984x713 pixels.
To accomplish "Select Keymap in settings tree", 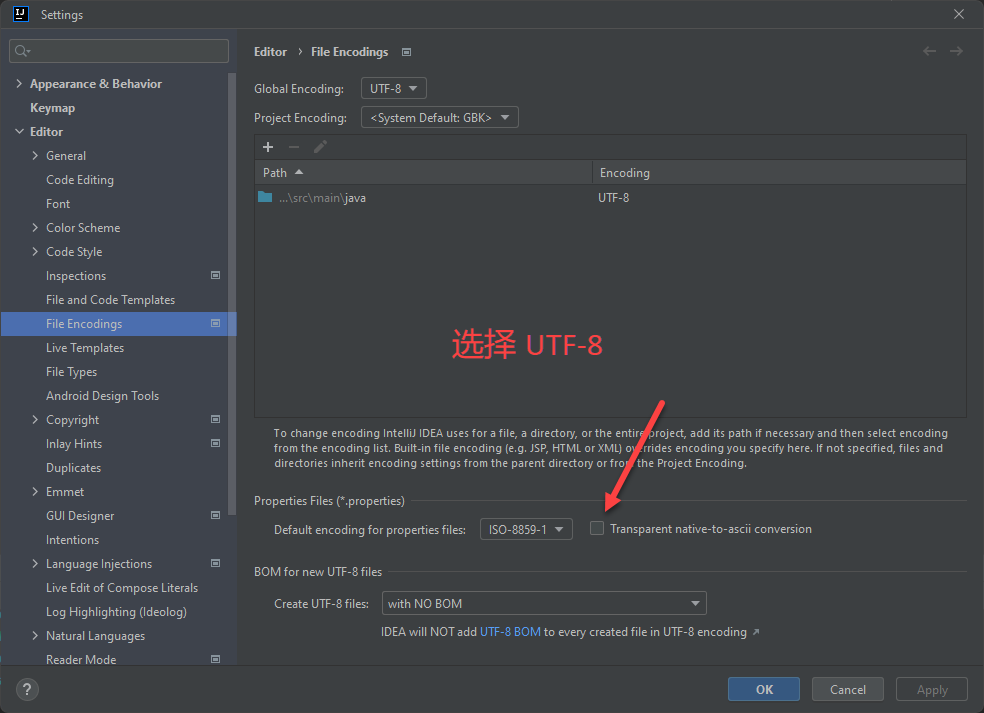I will point(53,108).
